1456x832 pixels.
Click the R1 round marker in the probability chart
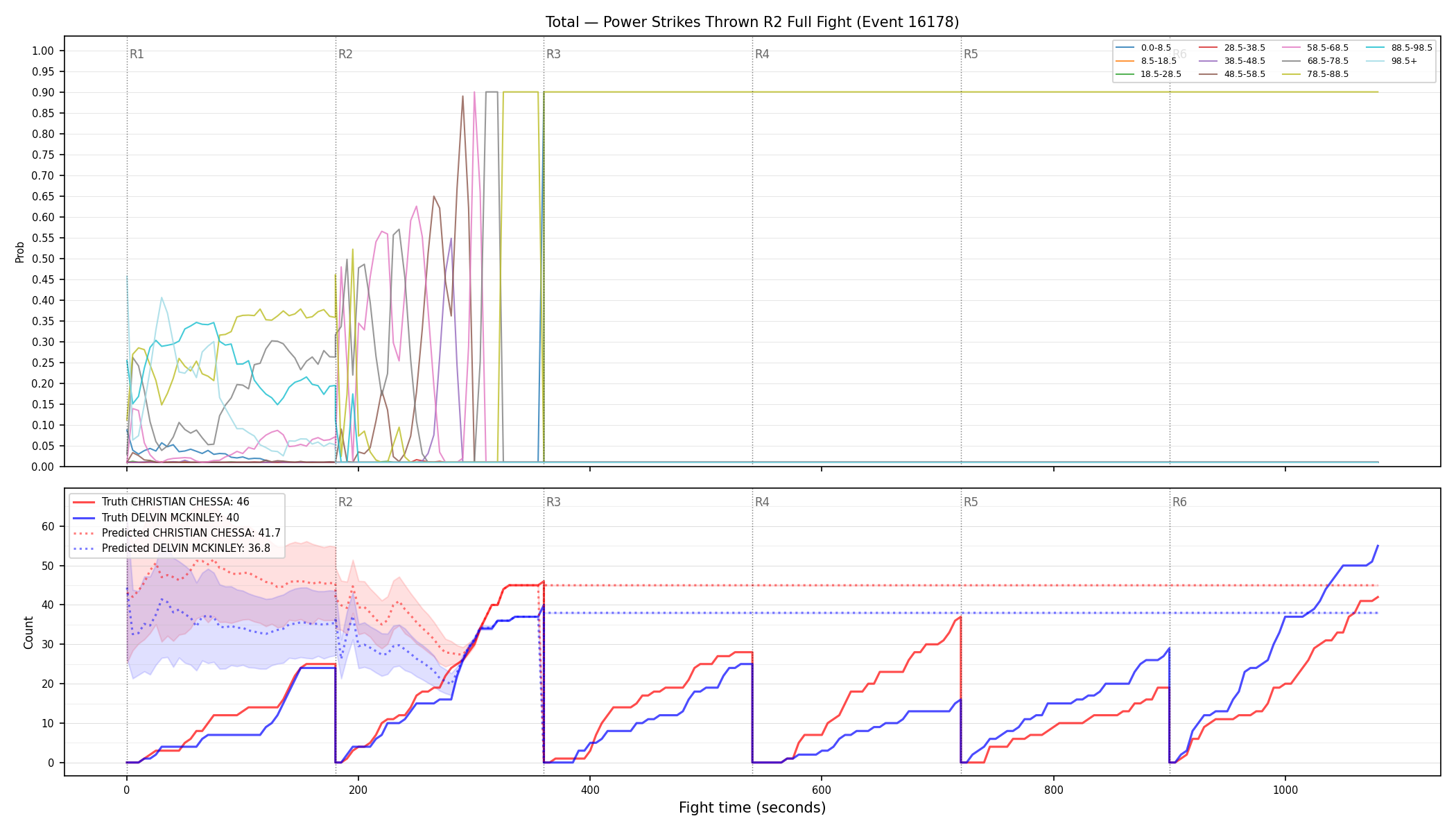(137, 54)
